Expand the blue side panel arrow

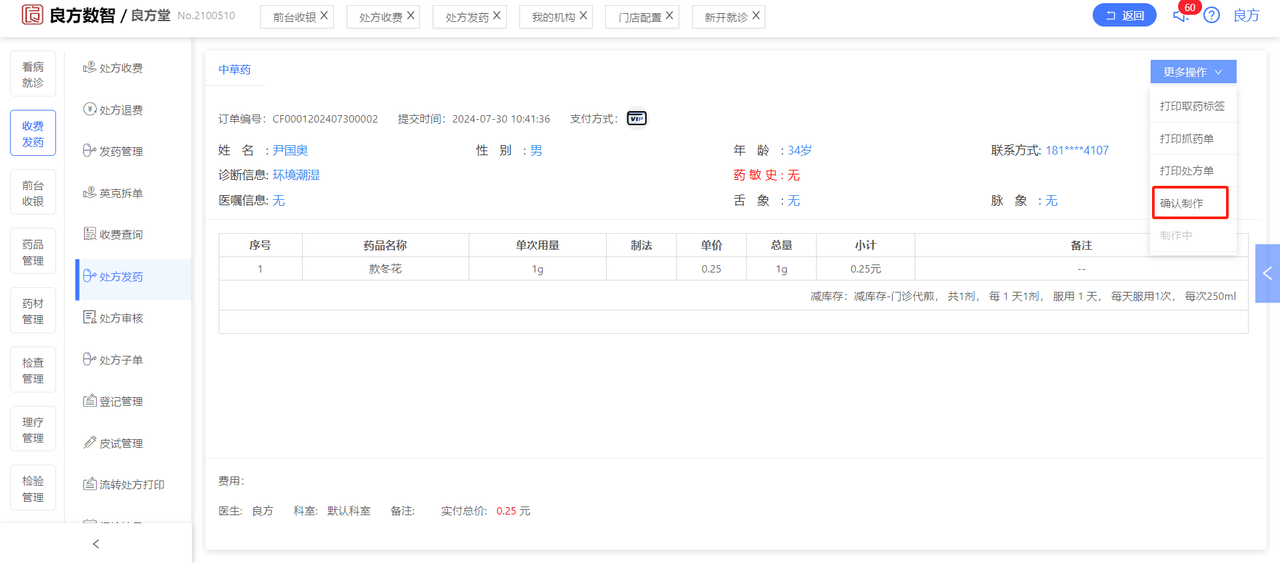[1267, 273]
